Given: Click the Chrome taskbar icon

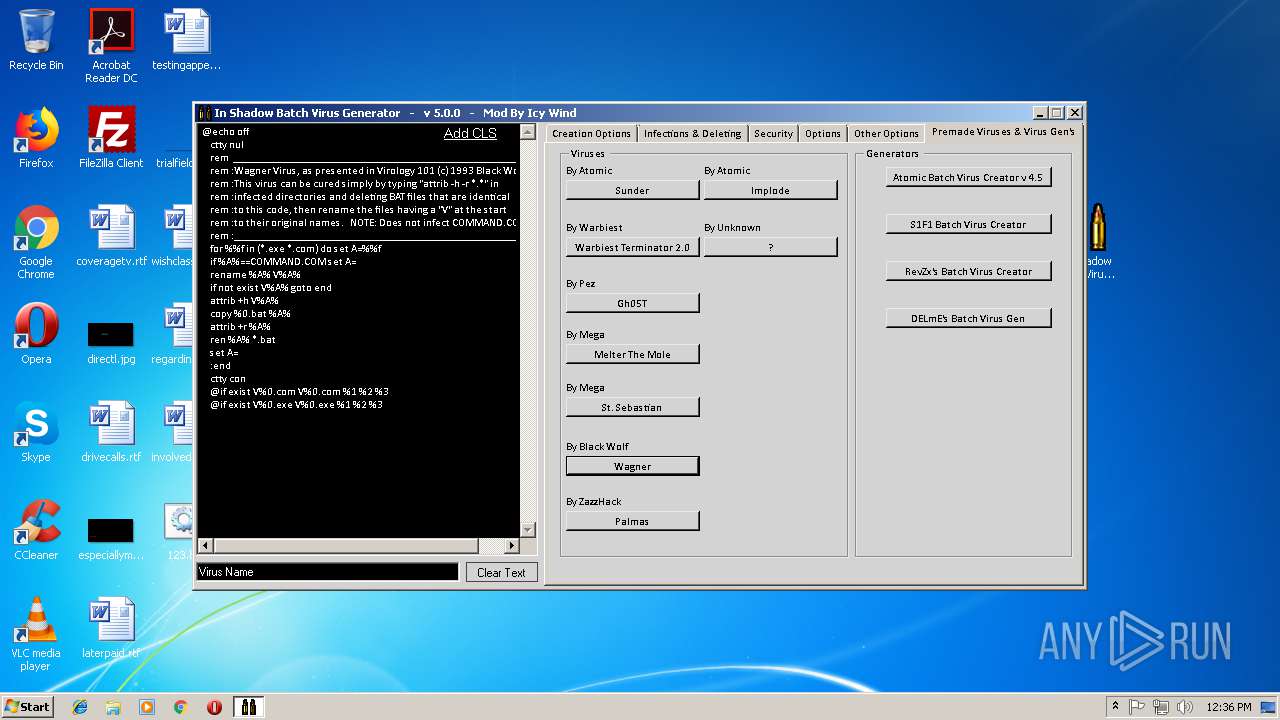Looking at the screenshot, I should pyautogui.click(x=180, y=707).
